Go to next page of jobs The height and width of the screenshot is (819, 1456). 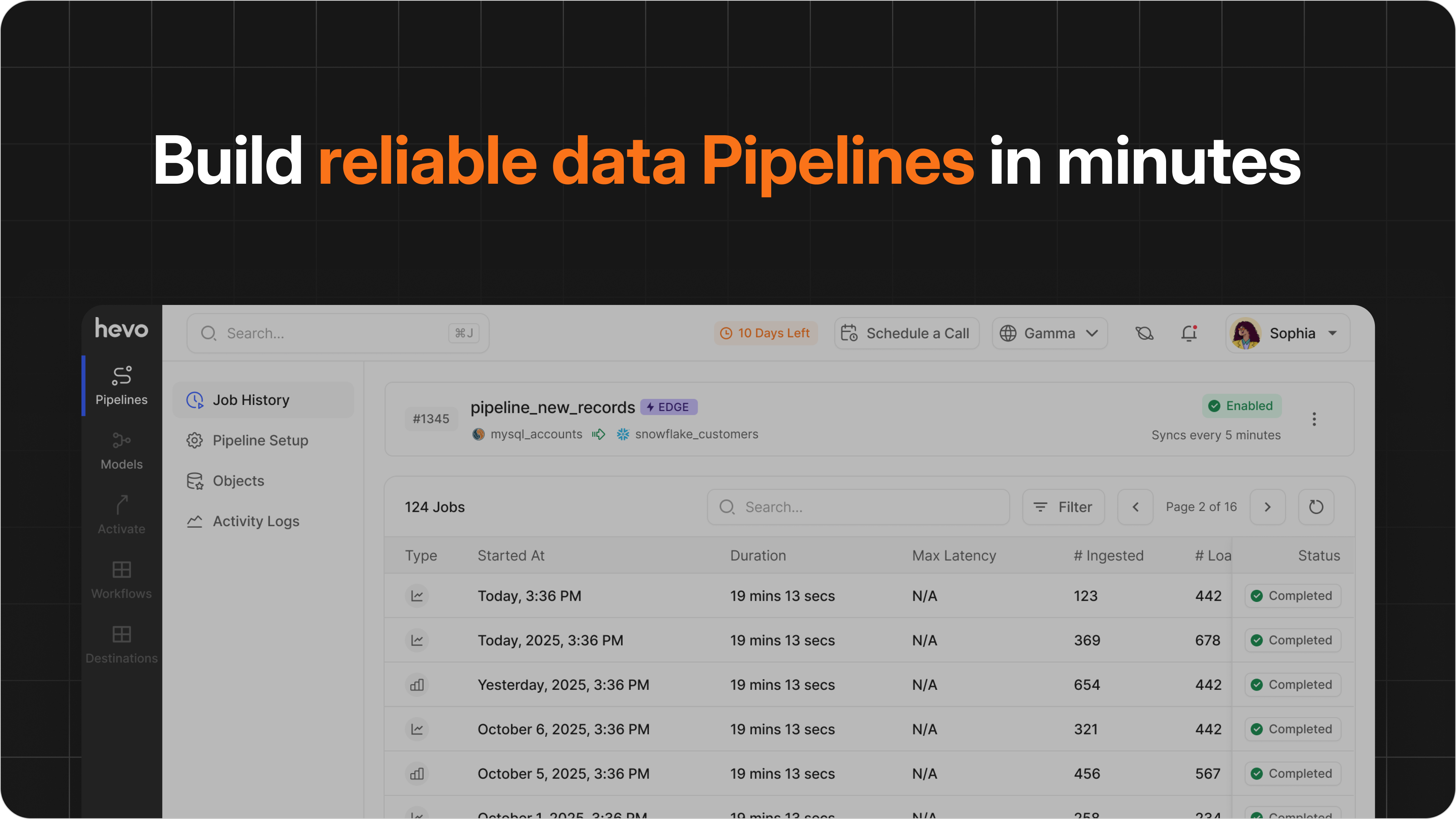tap(1267, 506)
